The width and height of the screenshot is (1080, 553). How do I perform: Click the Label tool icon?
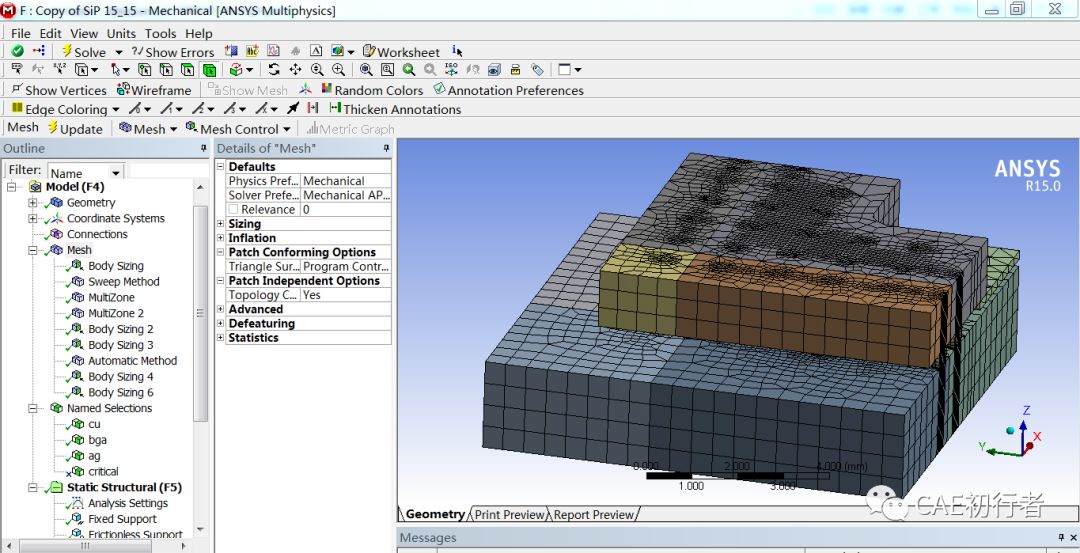coord(17,70)
